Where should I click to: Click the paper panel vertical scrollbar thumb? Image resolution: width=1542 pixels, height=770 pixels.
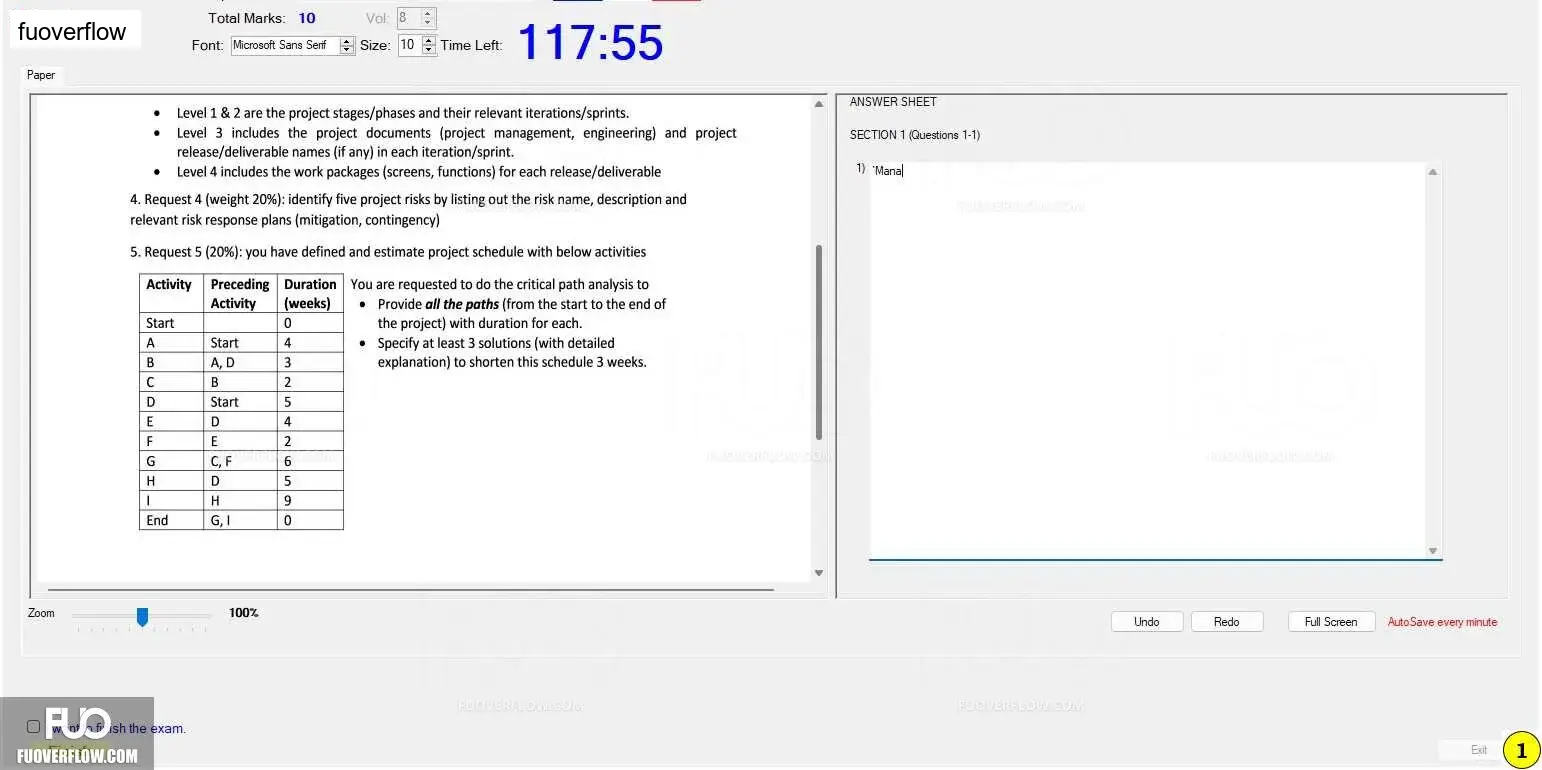tap(819, 342)
